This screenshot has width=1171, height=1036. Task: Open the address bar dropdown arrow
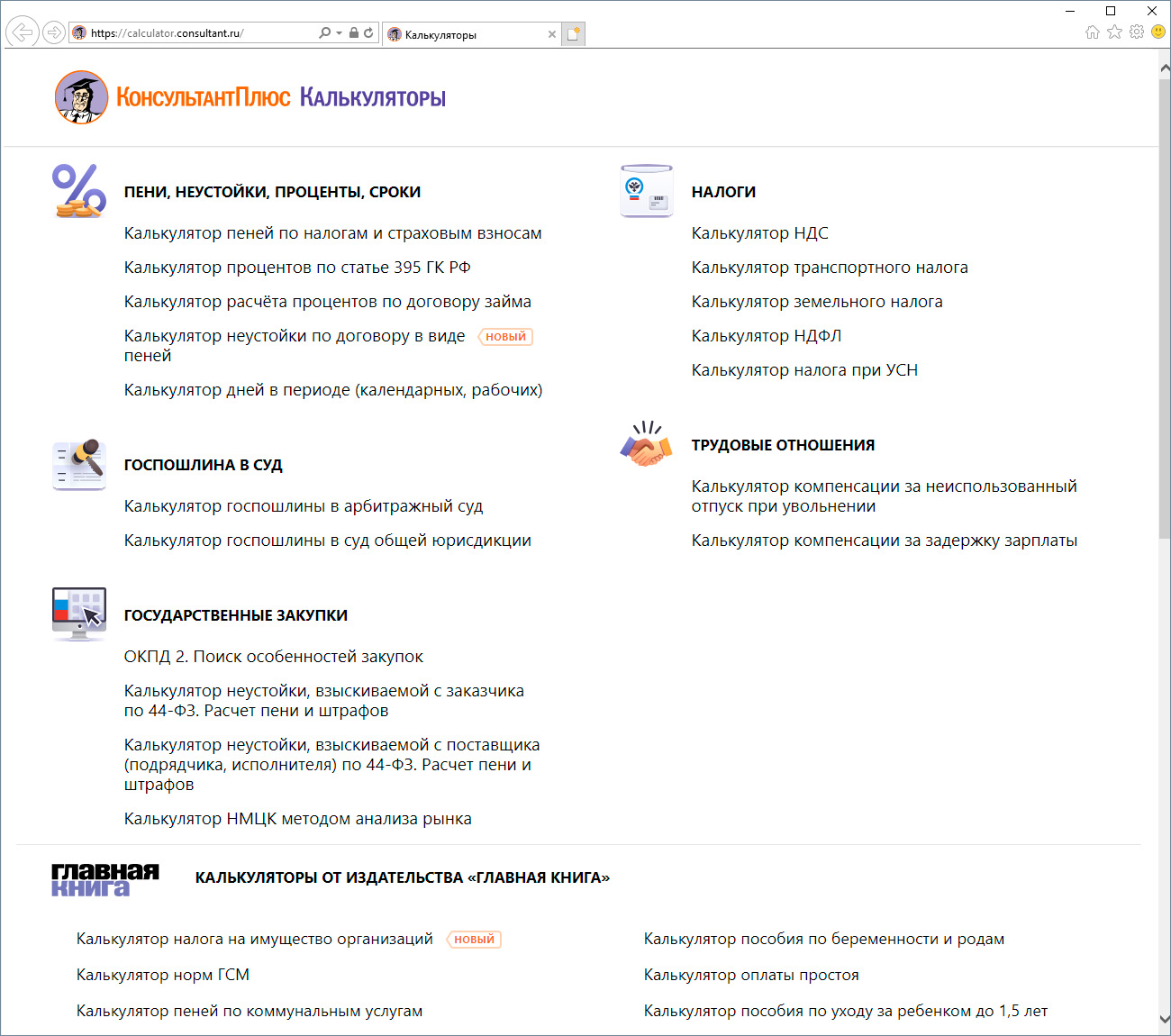(339, 33)
